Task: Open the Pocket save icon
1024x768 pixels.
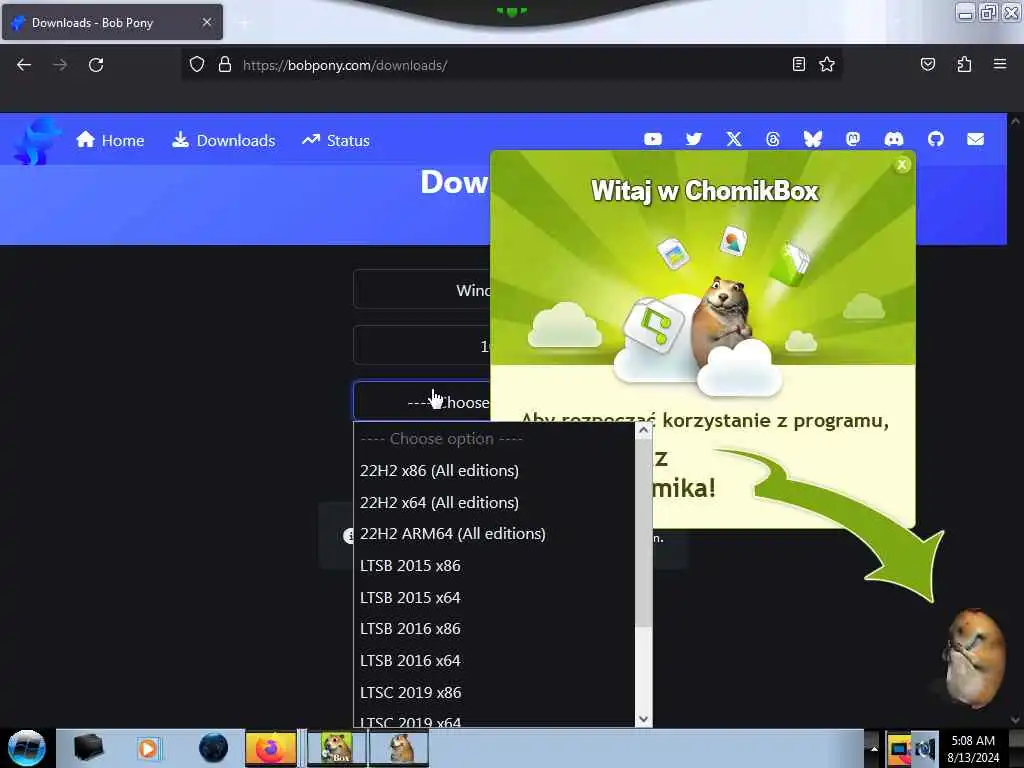Action: tap(927, 64)
